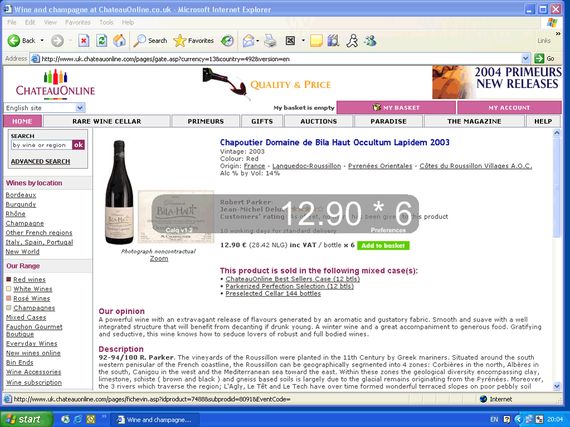Image resolution: width=570 pixels, height=427 pixels.
Task: Select the PRIMEURS tab
Action: [206, 121]
